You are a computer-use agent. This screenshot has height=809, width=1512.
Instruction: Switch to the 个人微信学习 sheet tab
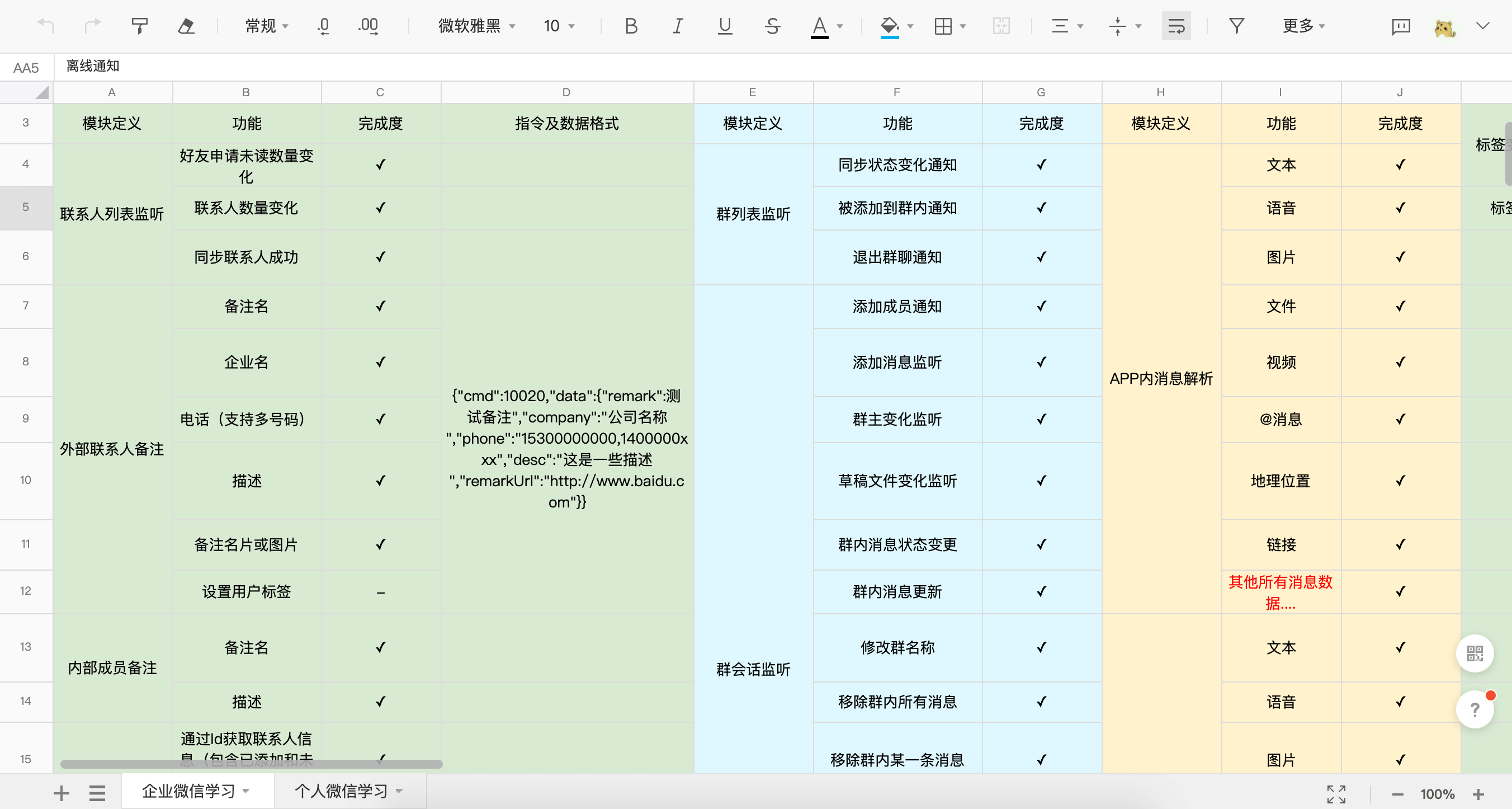pos(341,791)
